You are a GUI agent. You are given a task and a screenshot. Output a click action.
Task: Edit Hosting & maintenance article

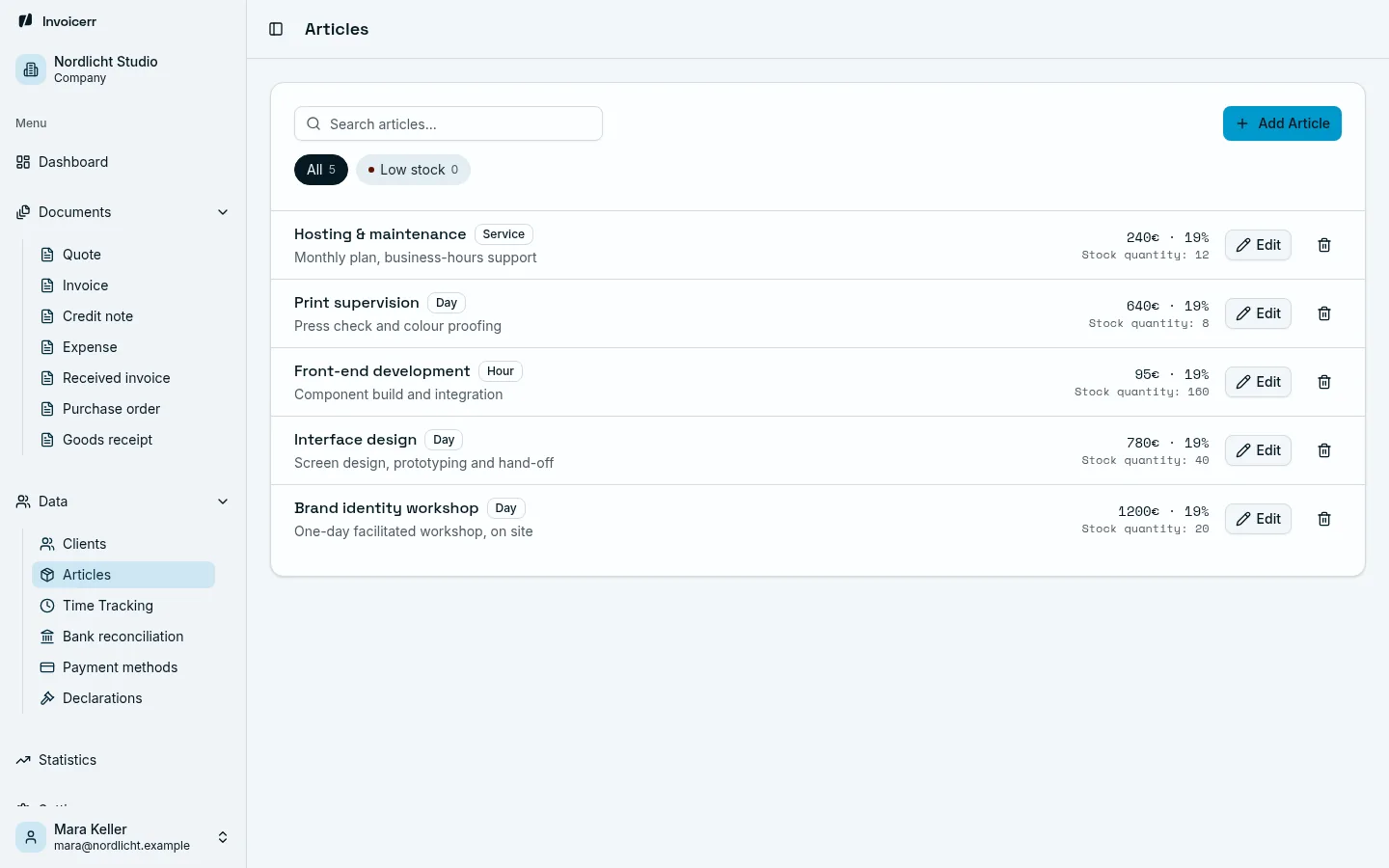point(1258,245)
